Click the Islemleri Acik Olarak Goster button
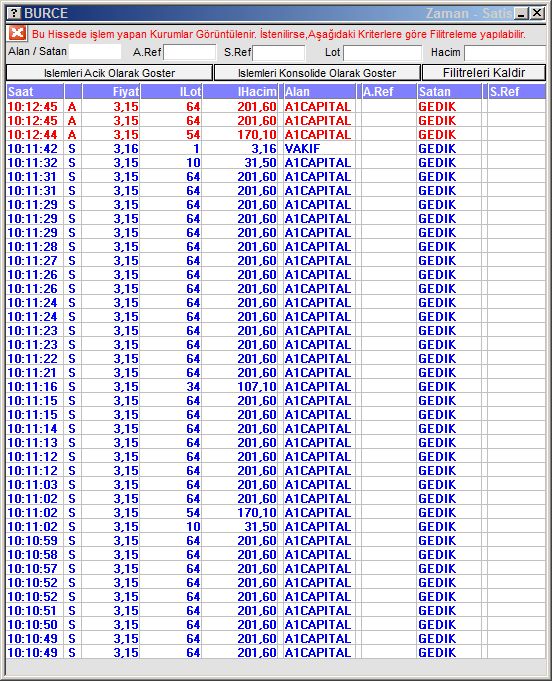 [x=109, y=73]
